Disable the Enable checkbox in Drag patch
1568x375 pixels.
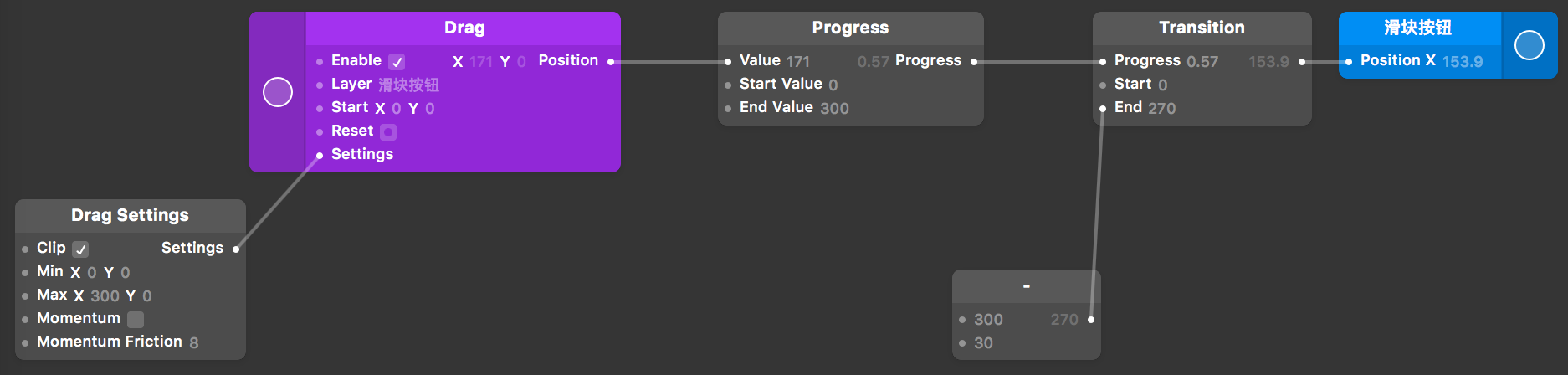(397, 62)
